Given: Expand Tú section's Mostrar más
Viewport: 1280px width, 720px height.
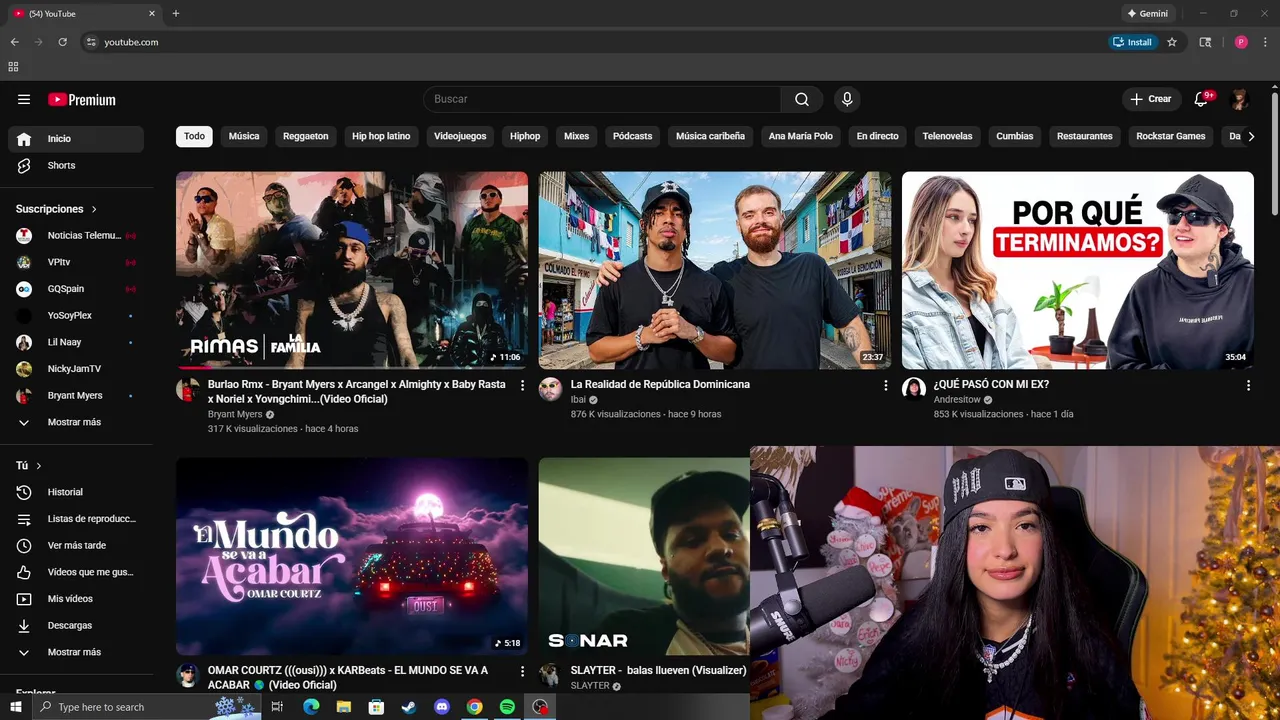Looking at the screenshot, I should pos(76,652).
